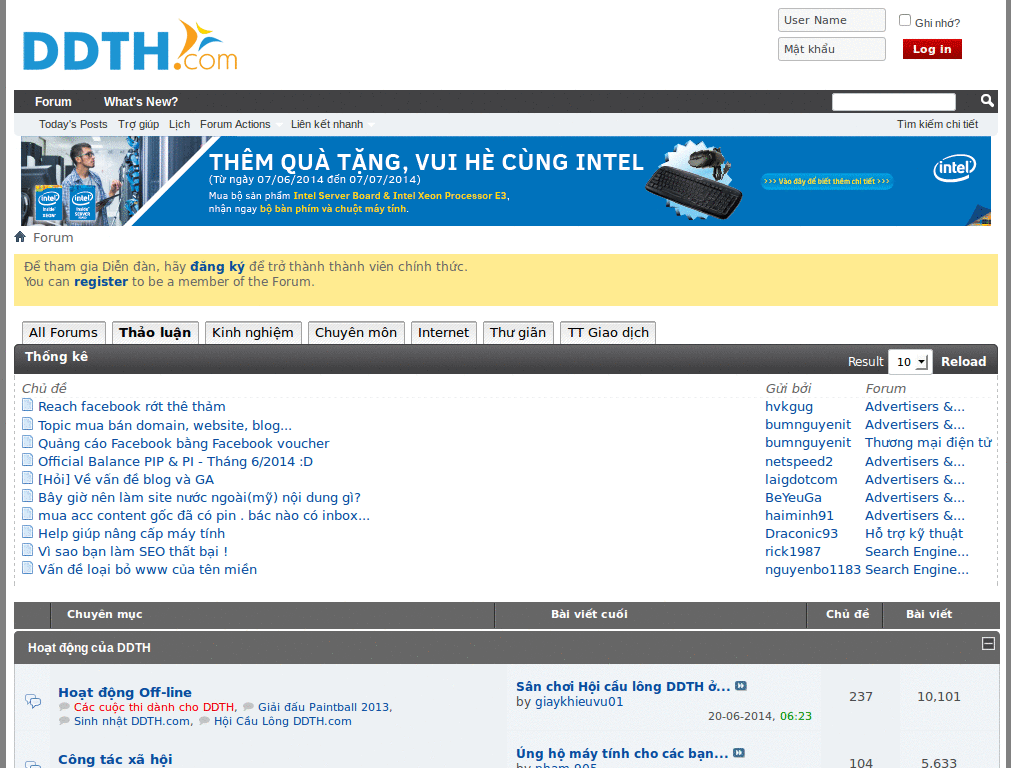Select the Thảo luận tab
This screenshot has height=768, width=1024.
point(155,332)
